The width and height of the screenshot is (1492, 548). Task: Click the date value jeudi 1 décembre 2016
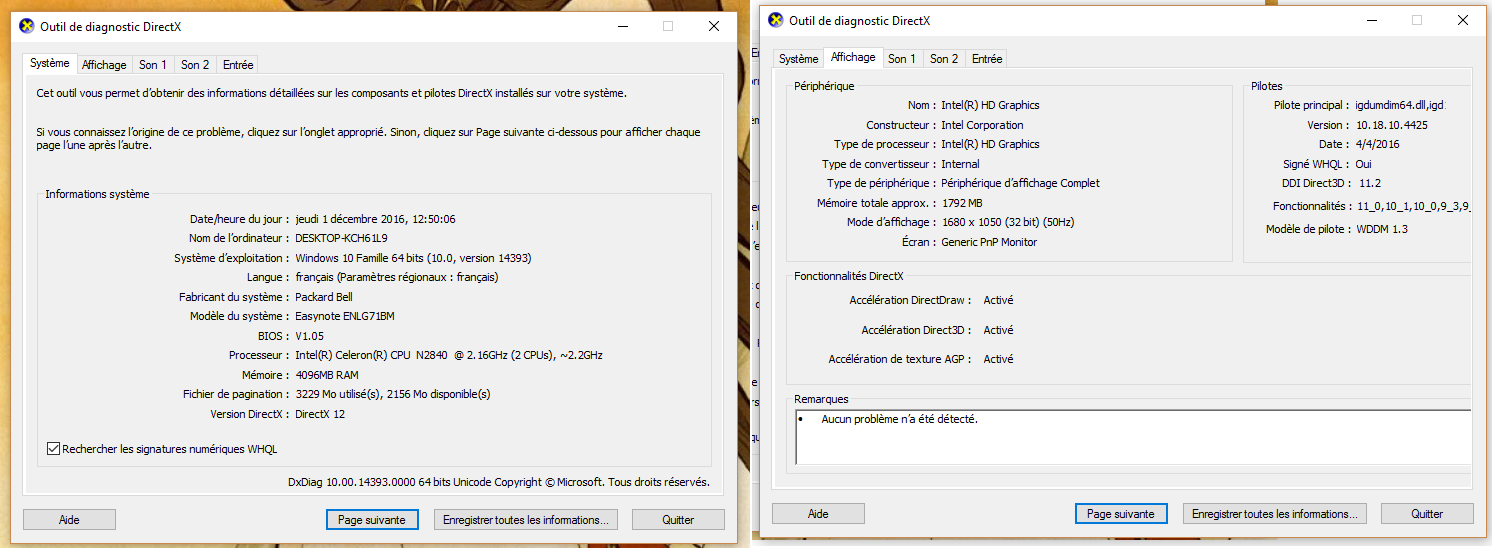(x=375, y=219)
